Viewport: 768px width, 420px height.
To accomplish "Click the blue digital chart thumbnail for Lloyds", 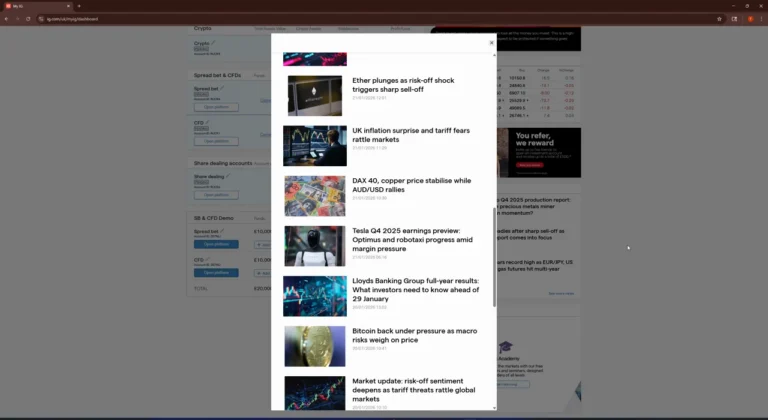I will (315, 296).
